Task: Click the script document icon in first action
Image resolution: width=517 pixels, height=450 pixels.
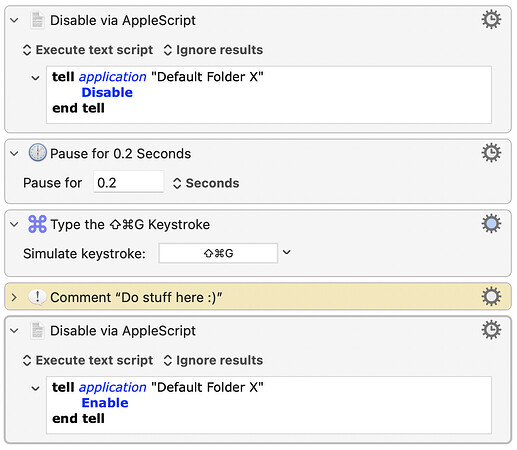Action: pyautogui.click(x=37, y=20)
